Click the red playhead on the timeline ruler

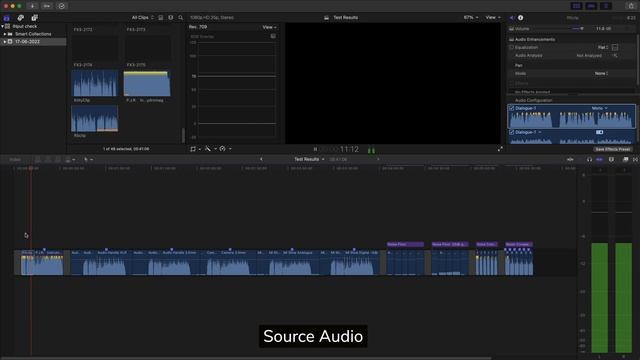31,168
